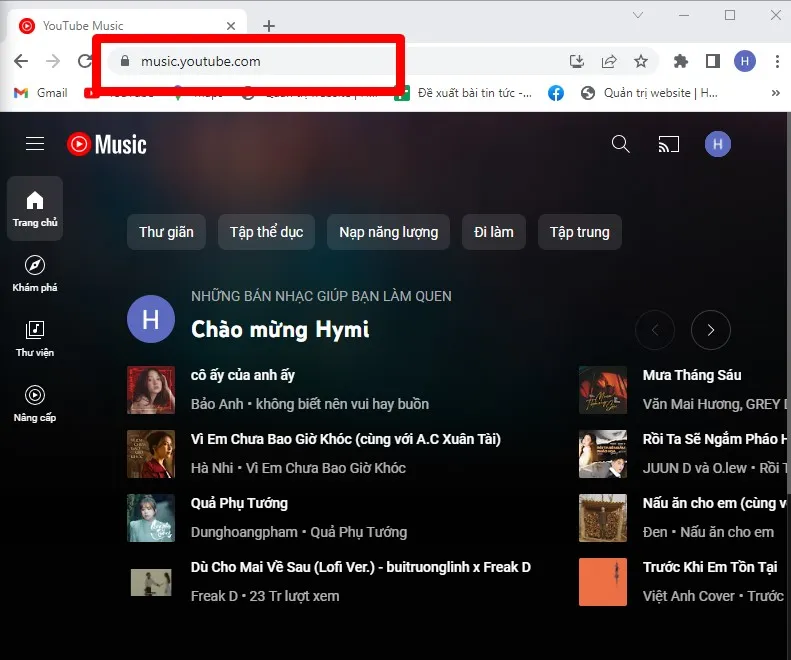This screenshot has height=660, width=791.
Task: Open the Quản trị website bookmark
Action: pyautogui.click(x=649, y=93)
